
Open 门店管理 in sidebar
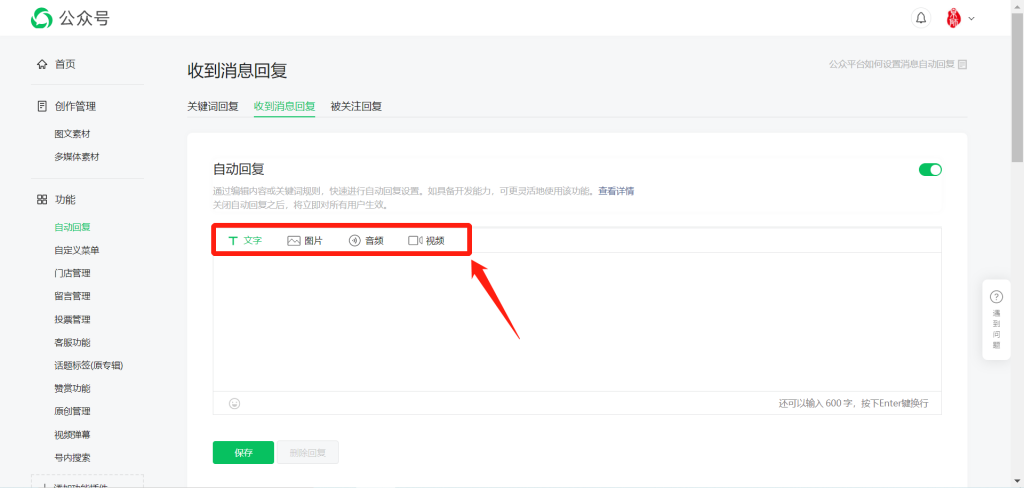[72, 273]
